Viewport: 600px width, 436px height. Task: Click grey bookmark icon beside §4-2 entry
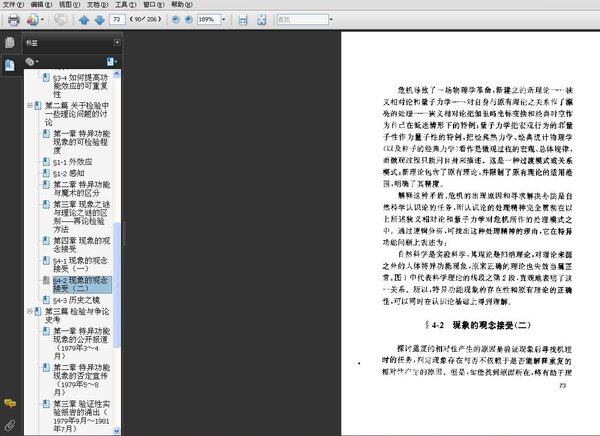coord(46,281)
